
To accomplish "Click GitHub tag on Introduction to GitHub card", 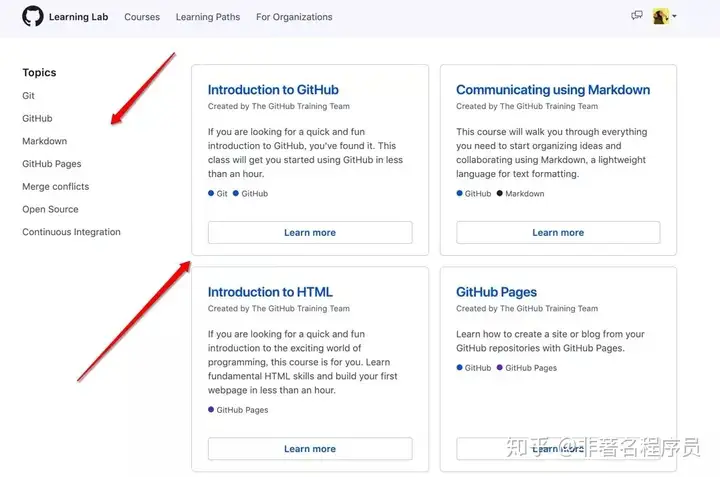I will 254,194.
